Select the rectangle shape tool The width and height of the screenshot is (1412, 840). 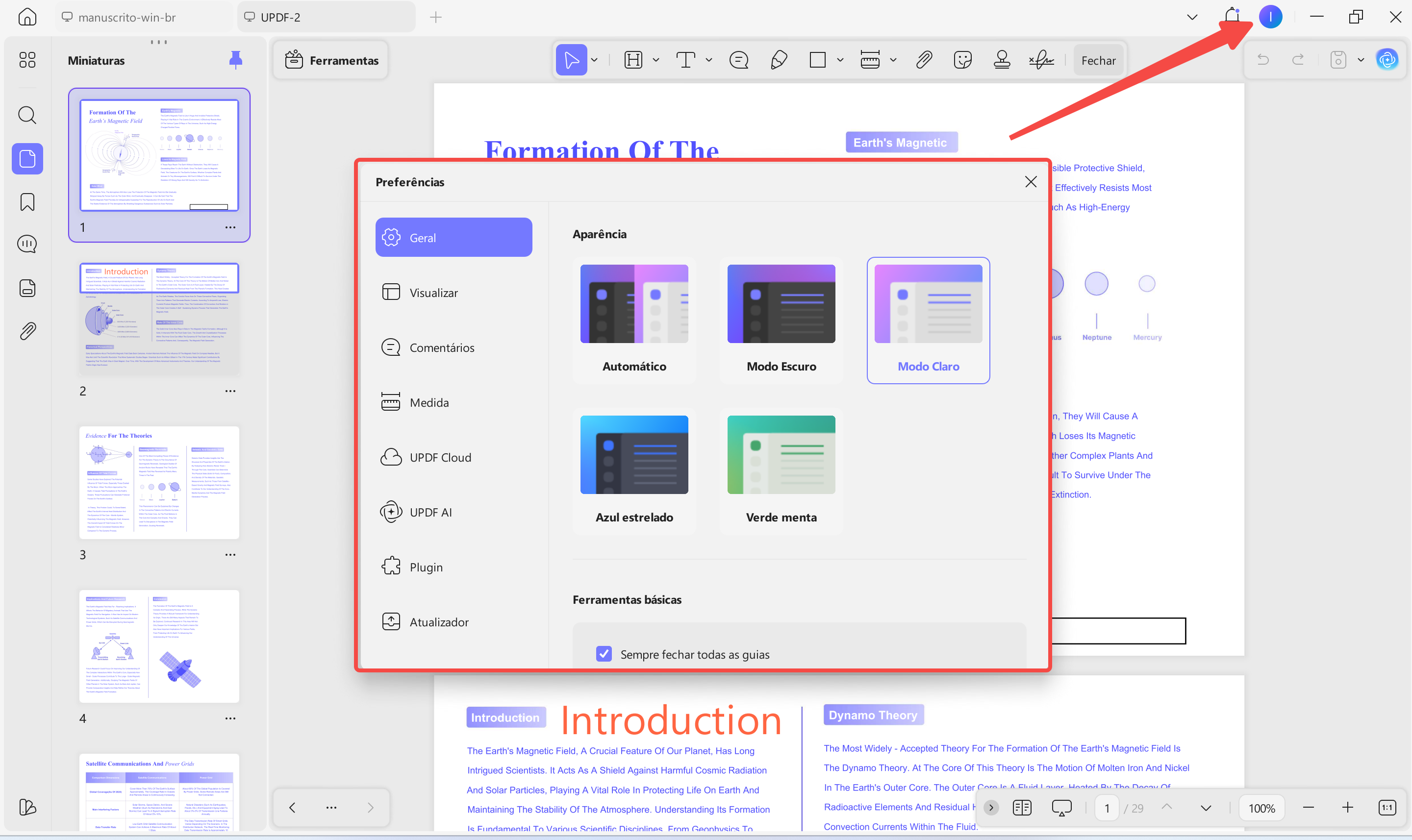coord(817,60)
